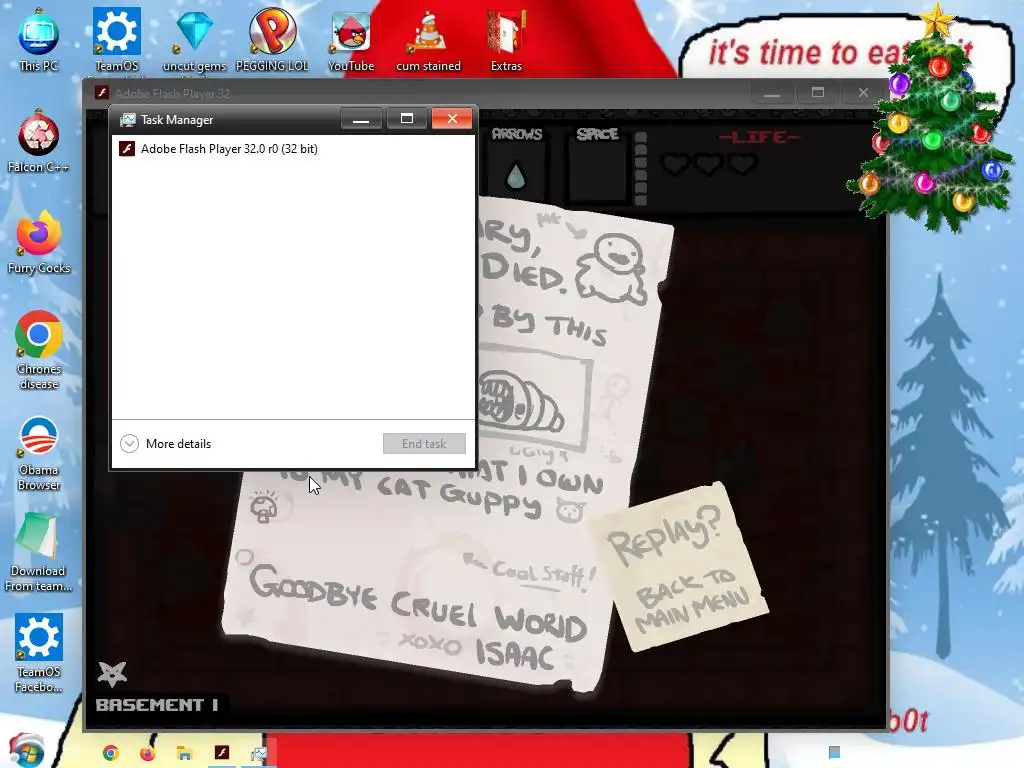Screen dimensions: 1024x768
Task: Open the Extras desktop icon
Action: point(506,39)
